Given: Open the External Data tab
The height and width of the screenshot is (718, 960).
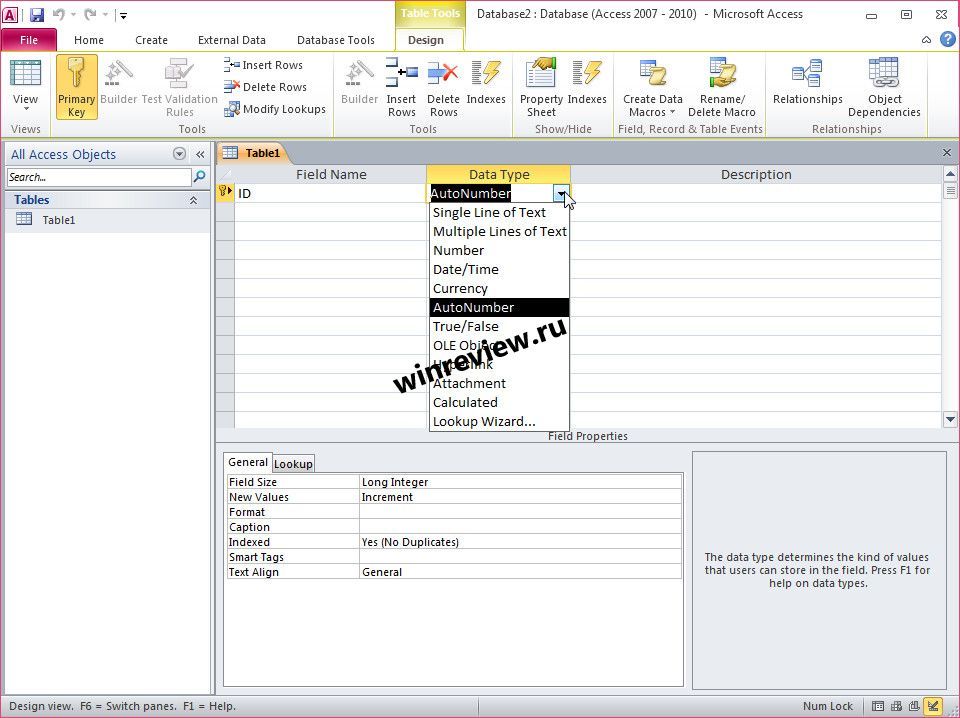Looking at the screenshot, I should [231, 40].
